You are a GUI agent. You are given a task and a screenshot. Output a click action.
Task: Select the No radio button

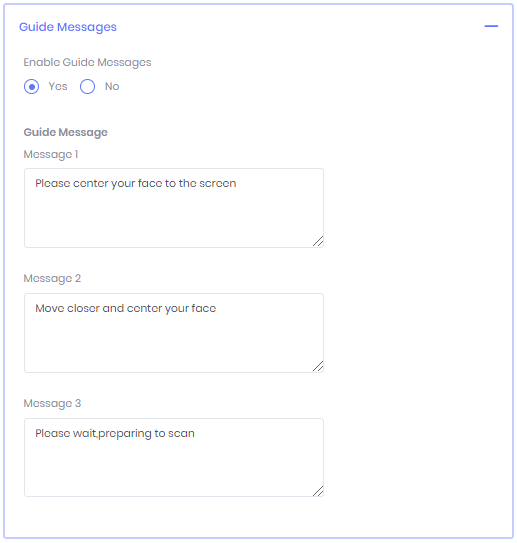[x=87, y=87]
